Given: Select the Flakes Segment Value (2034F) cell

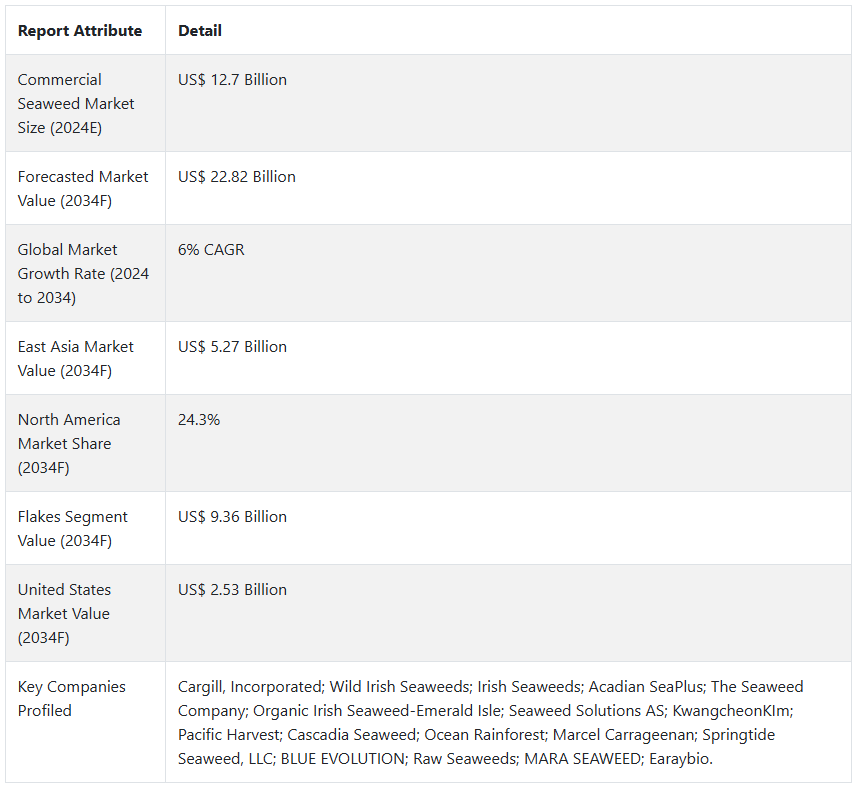Looking at the screenshot, I should [73, 528].
